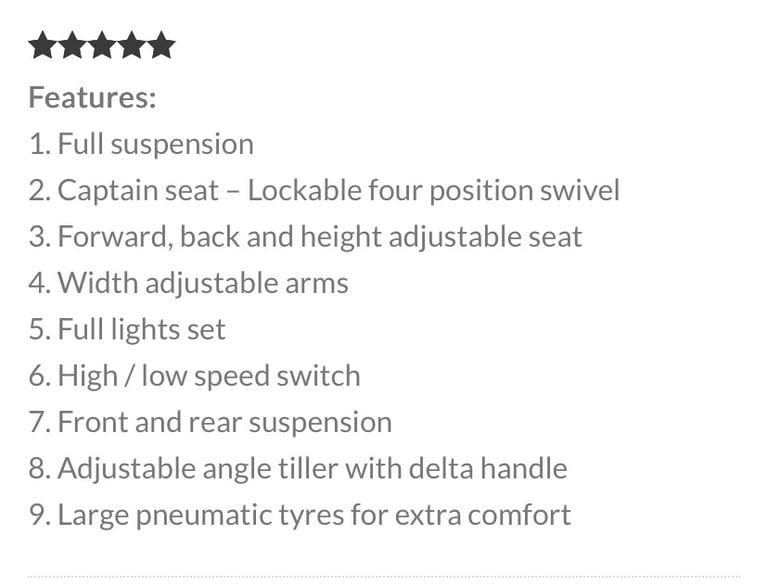Viewport: 768px width, 586px height.
Task: Click the word handle in item 8
Action: point(524,468)
